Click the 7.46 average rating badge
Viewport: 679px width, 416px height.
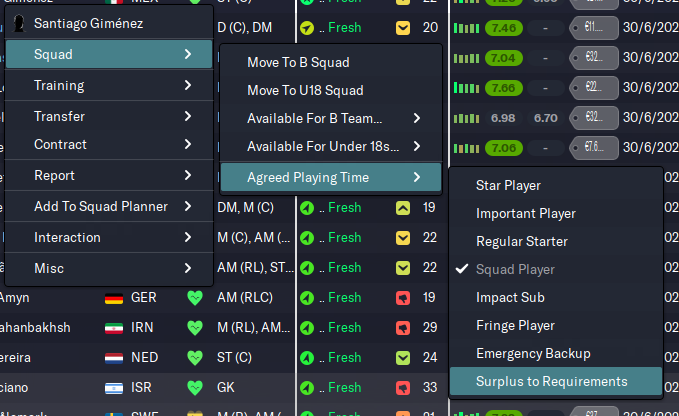click(504, 27)
